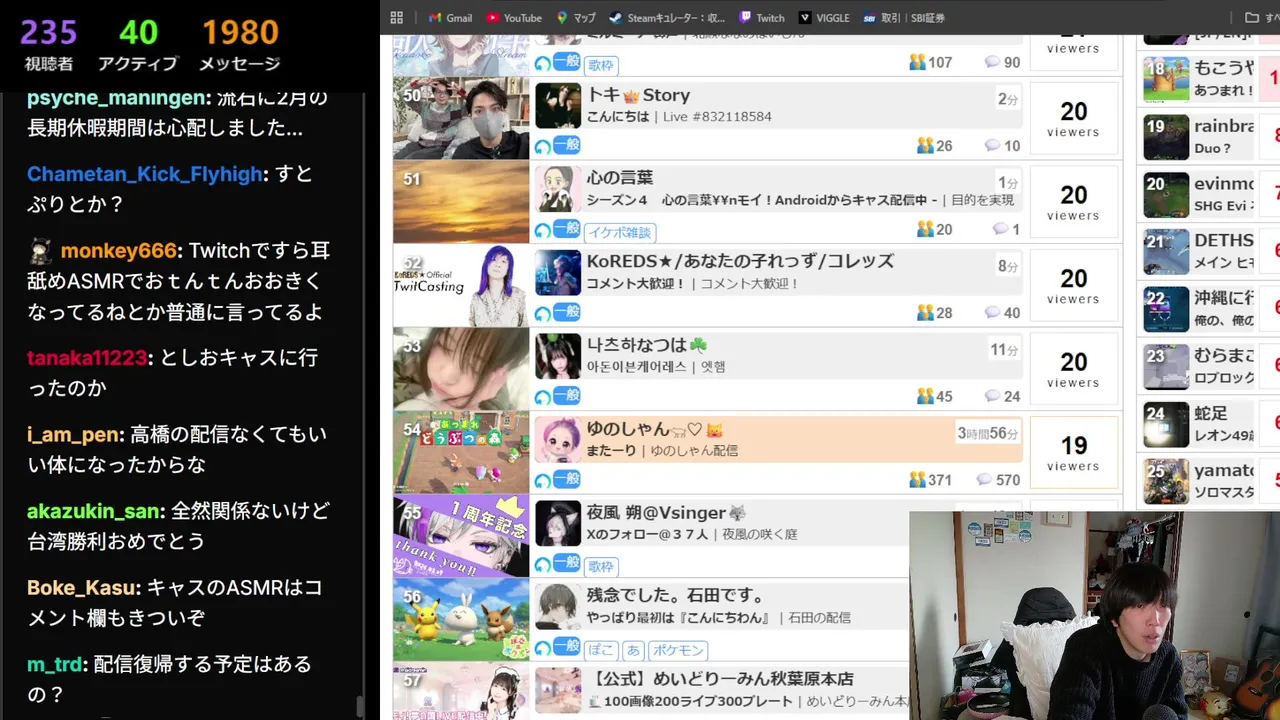Viewport: 1280px width, 720px height.
Task: Click the 20 viewers box on 心の言葉 row
Action: click(1073, 202)
